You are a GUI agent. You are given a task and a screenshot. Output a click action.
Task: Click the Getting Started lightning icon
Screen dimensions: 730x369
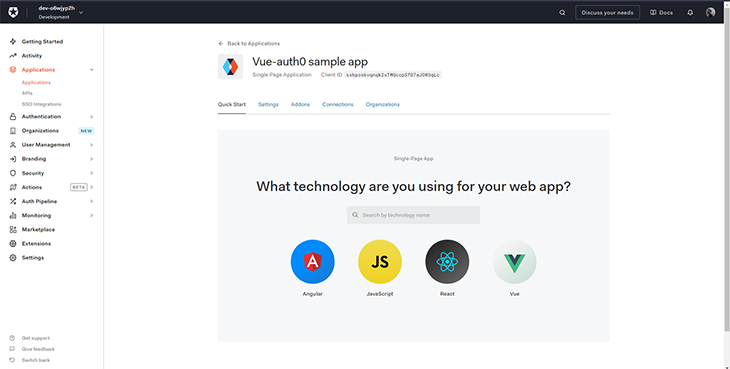pyautogui.click(x=13, y=41)
